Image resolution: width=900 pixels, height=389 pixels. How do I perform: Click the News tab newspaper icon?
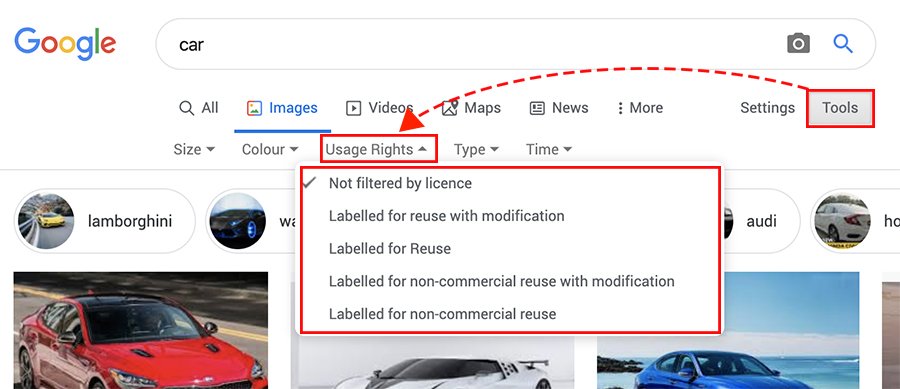coord(537,108)
